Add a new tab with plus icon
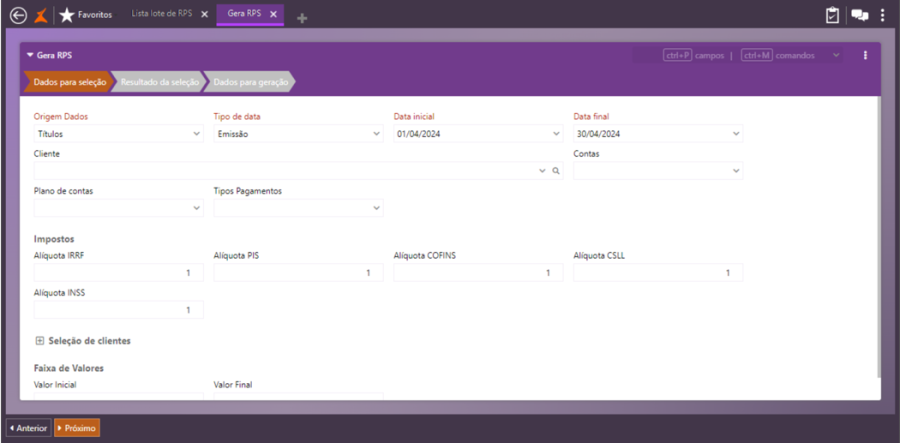 302,18
